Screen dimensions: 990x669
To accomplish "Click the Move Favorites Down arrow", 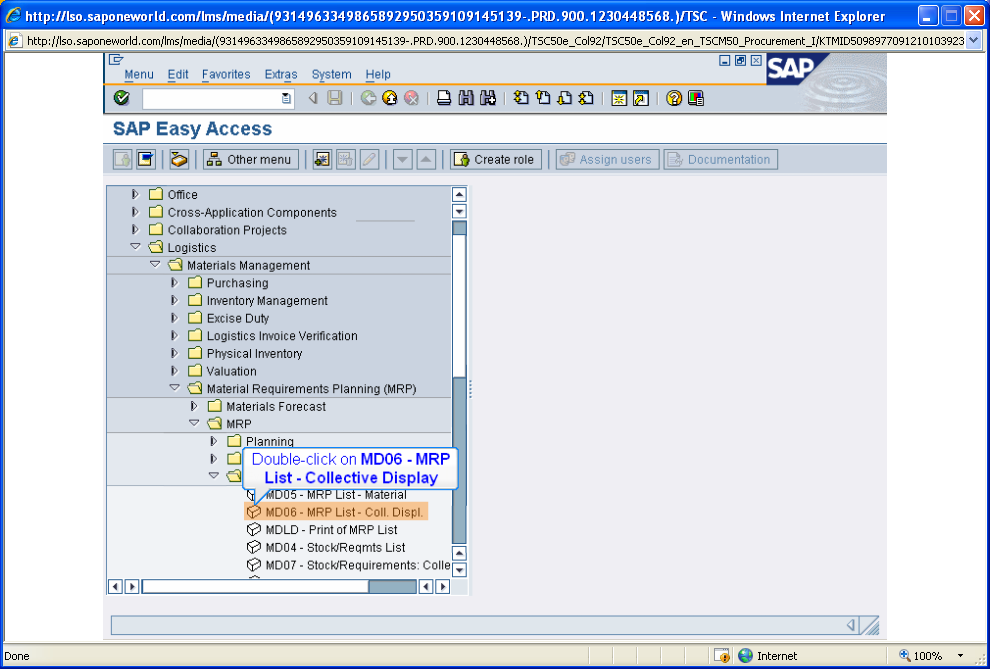I will tap(403, 160).
